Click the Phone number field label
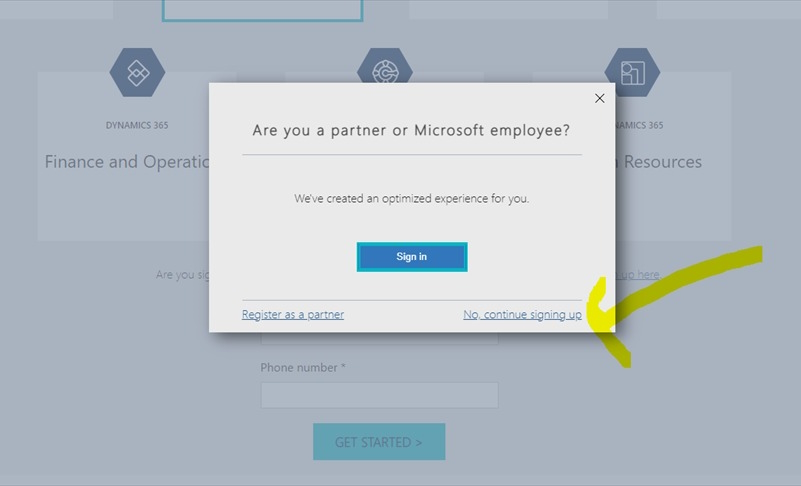Viewport: 801px width, 486px height. point(303,367)
